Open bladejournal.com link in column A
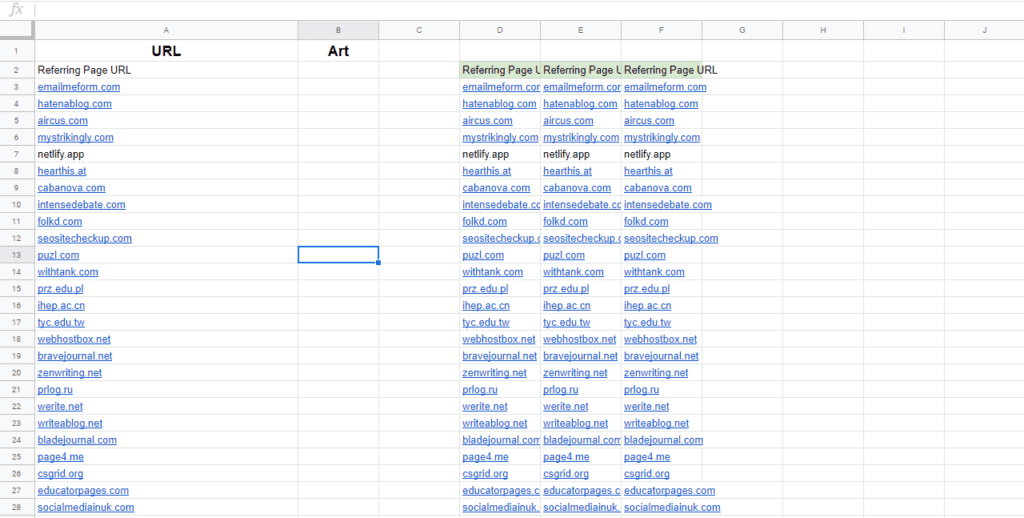This screenshot has width=1024, height=518. tap(77, 440)
